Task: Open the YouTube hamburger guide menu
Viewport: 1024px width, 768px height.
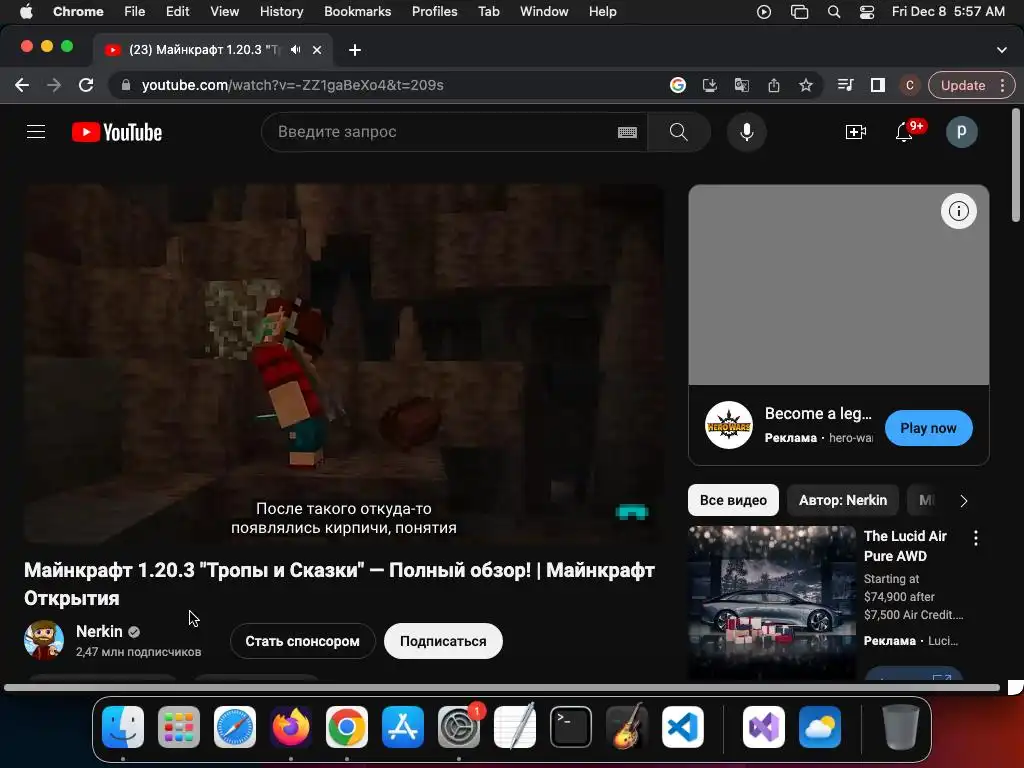Action: coord(36,132)
